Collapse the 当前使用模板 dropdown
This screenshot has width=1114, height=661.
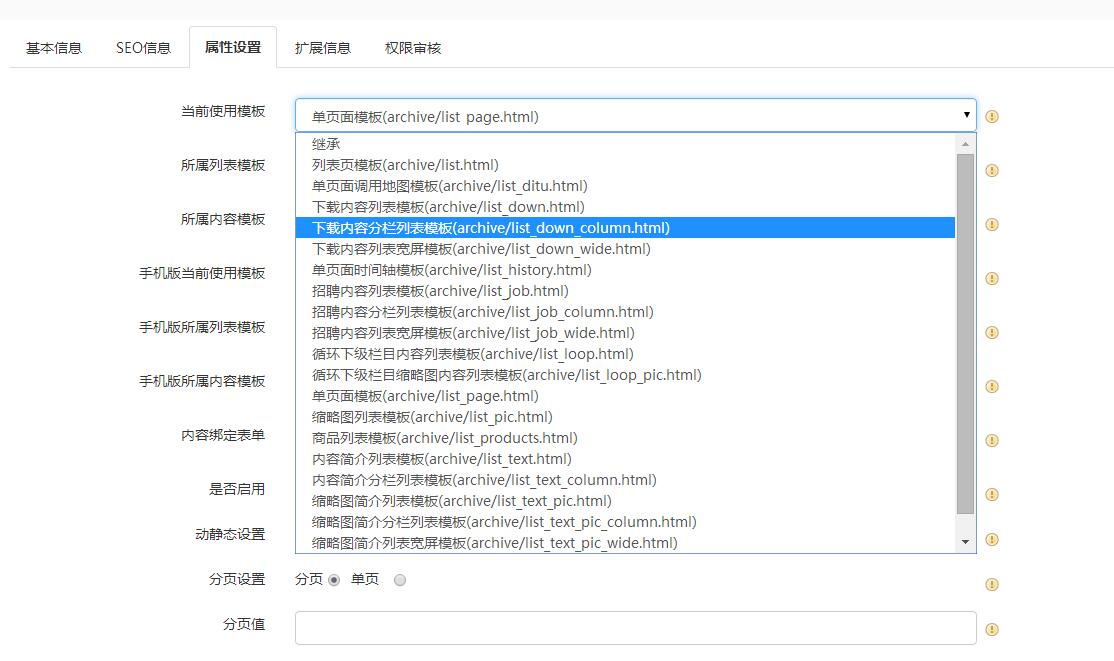pos(966,115)
